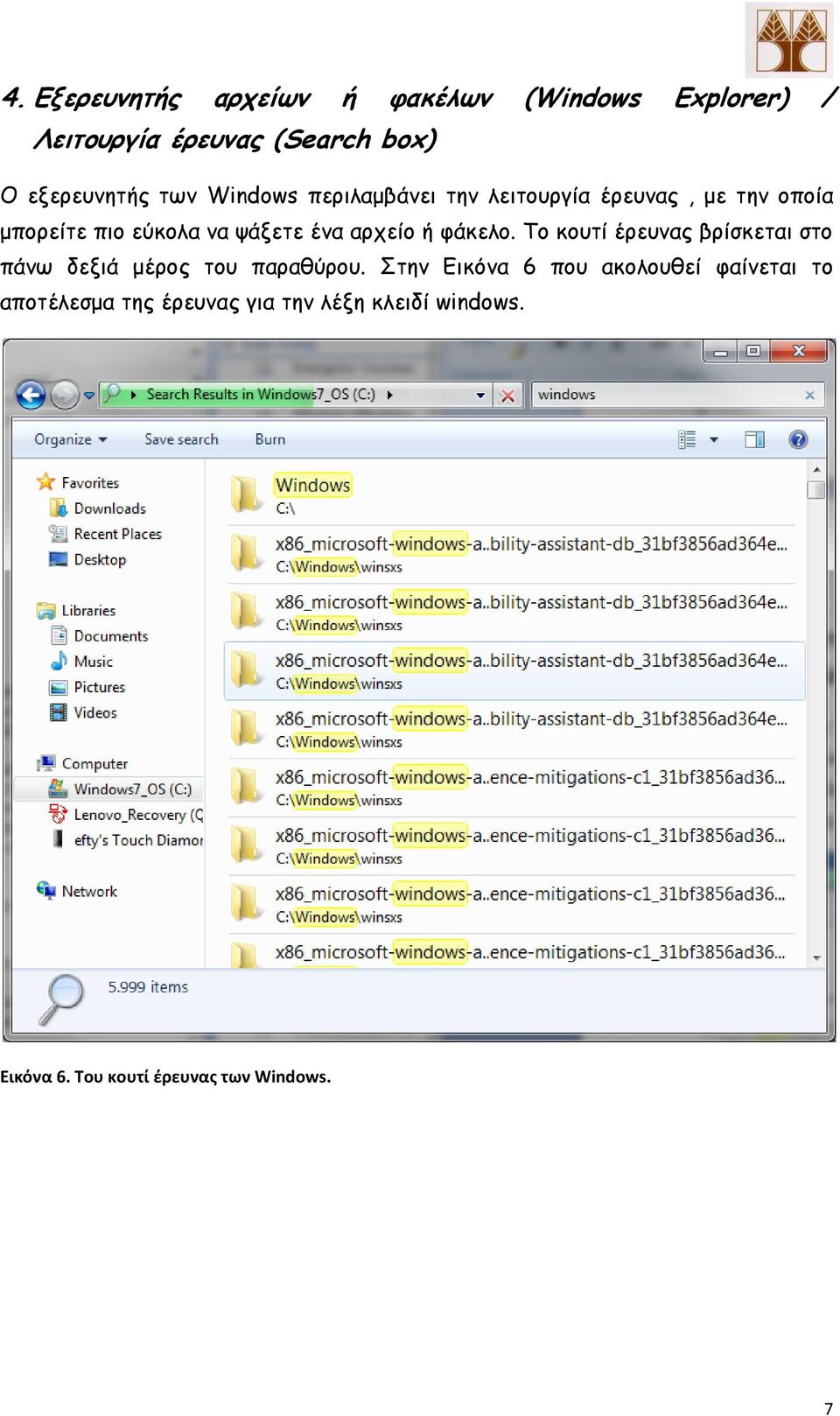Click the Libraries icon

pyautogui.click(x=45, y=610)
